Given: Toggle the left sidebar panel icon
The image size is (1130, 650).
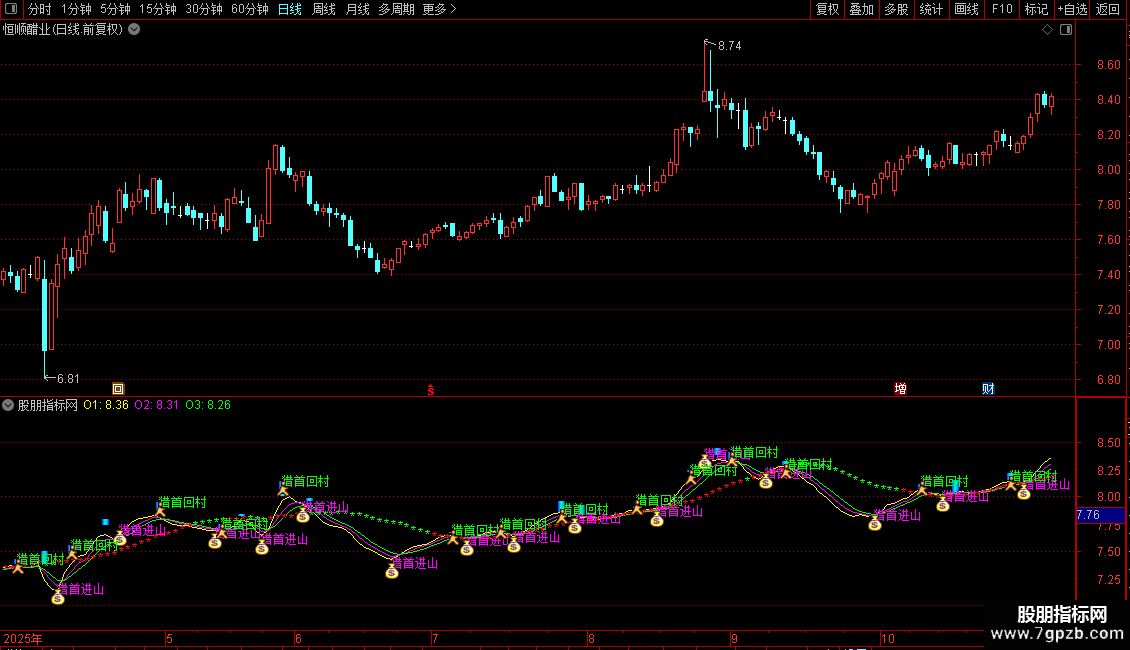Looking at the screenshot, I should click(x=11, y=9).
